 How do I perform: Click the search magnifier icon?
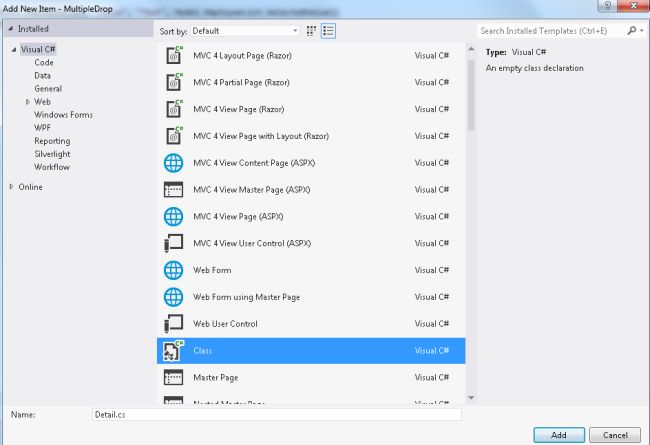[x=631, y=30]
